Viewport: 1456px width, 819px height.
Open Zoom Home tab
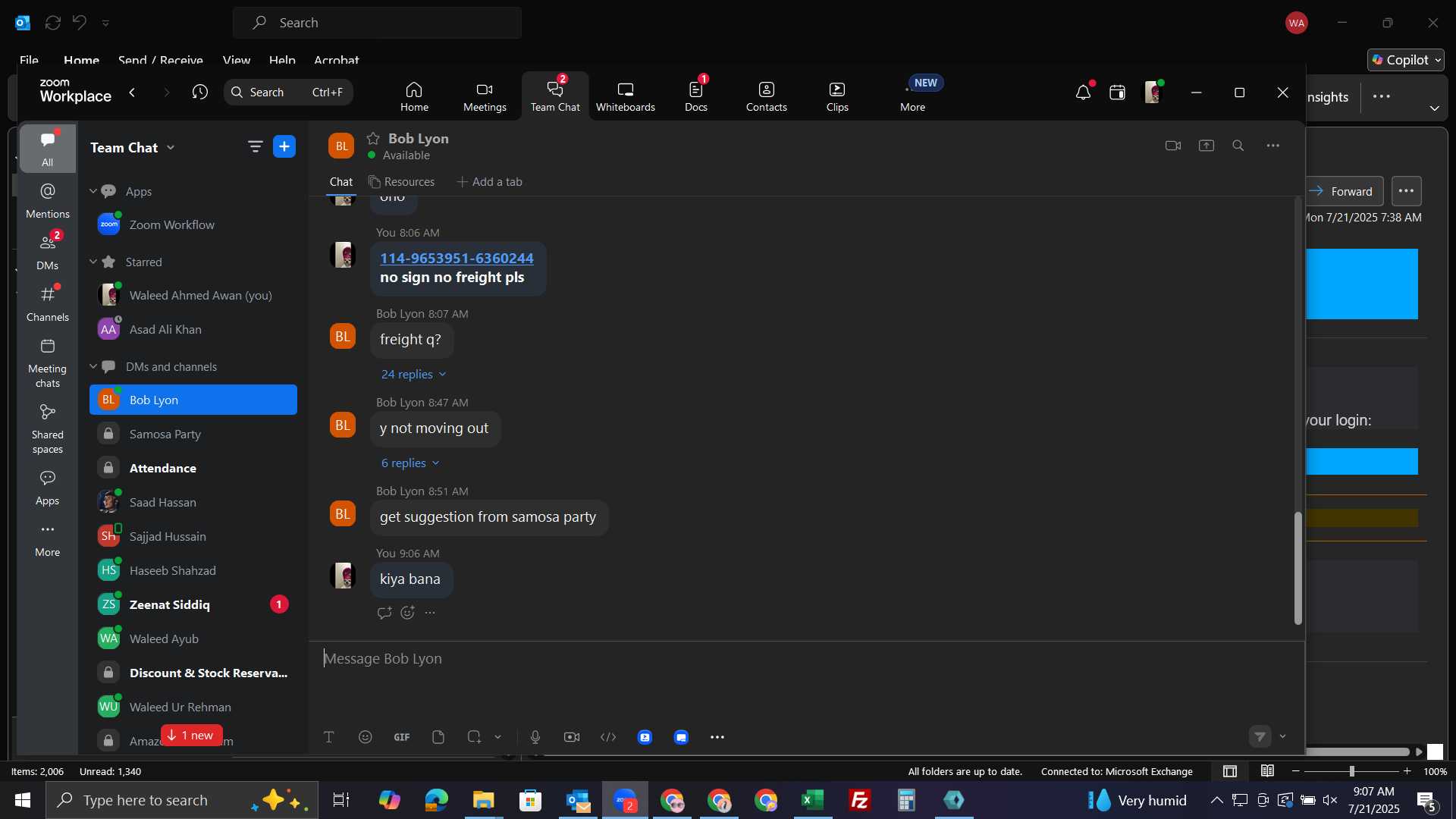pyautogui.click(x=414, y=96)
